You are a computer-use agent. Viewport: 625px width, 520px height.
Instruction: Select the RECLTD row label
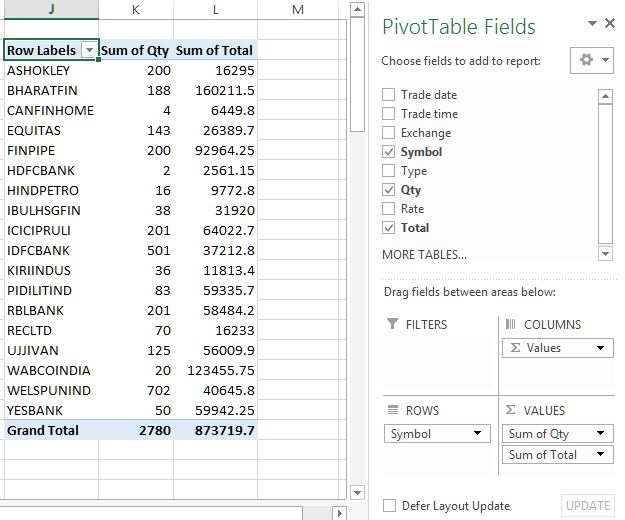coord(51,330)
